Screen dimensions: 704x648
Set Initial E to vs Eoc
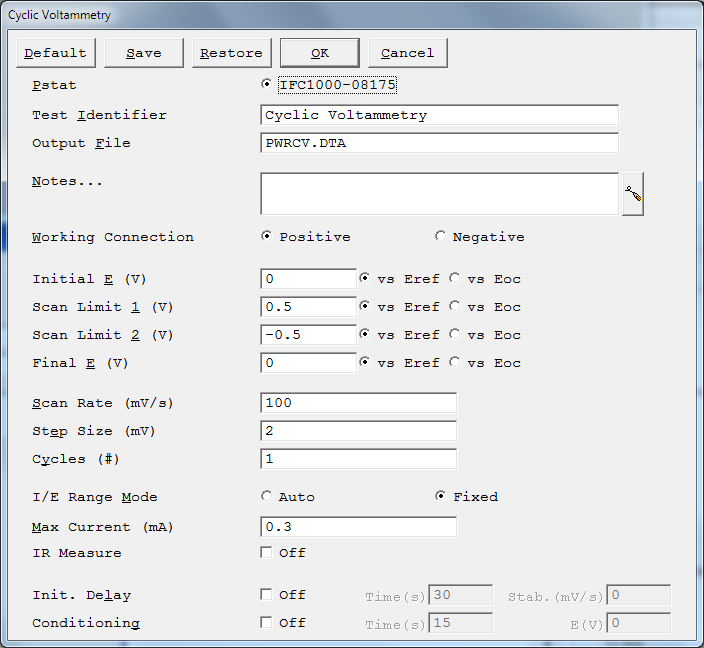pos(455,278)
